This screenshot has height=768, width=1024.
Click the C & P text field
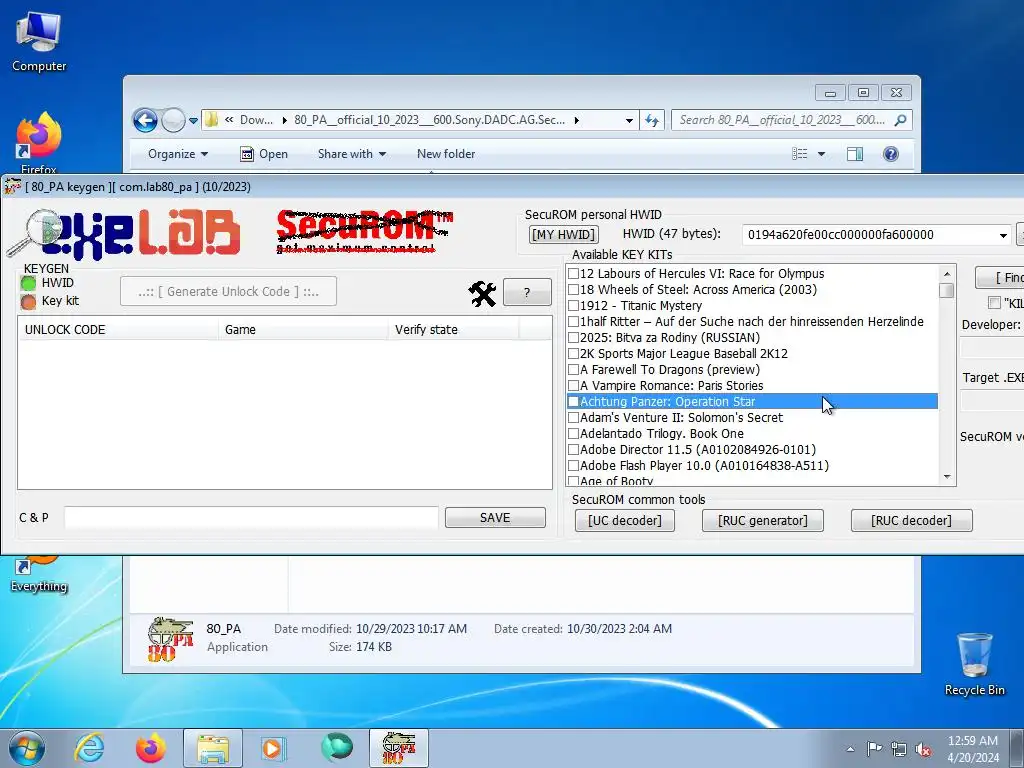point(251,518)
